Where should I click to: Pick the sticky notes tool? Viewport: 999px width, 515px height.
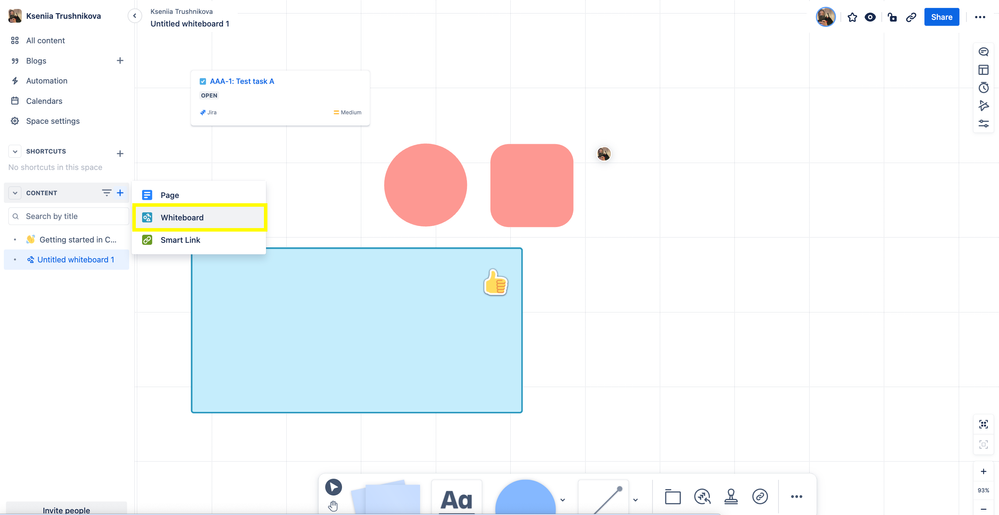click(x=386, y=498)
